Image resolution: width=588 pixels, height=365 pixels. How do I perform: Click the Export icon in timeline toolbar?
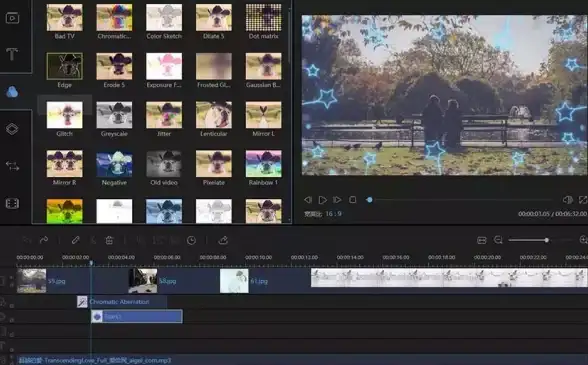pos(223,240)
